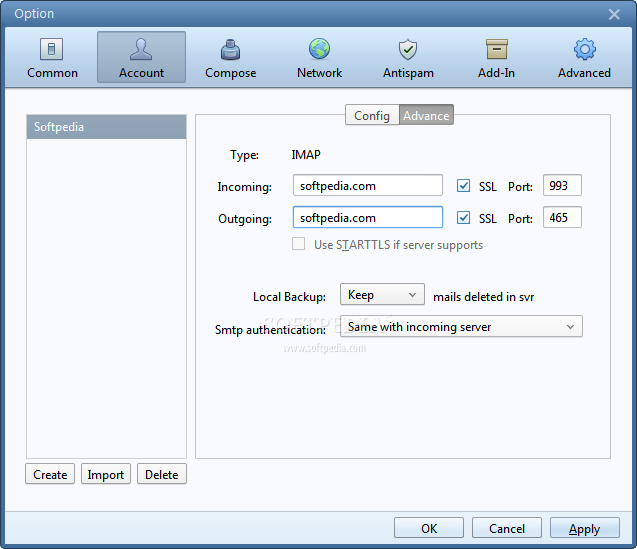Click the Apply button
Viewport: 637px width, 549px height.
(585, 528)
